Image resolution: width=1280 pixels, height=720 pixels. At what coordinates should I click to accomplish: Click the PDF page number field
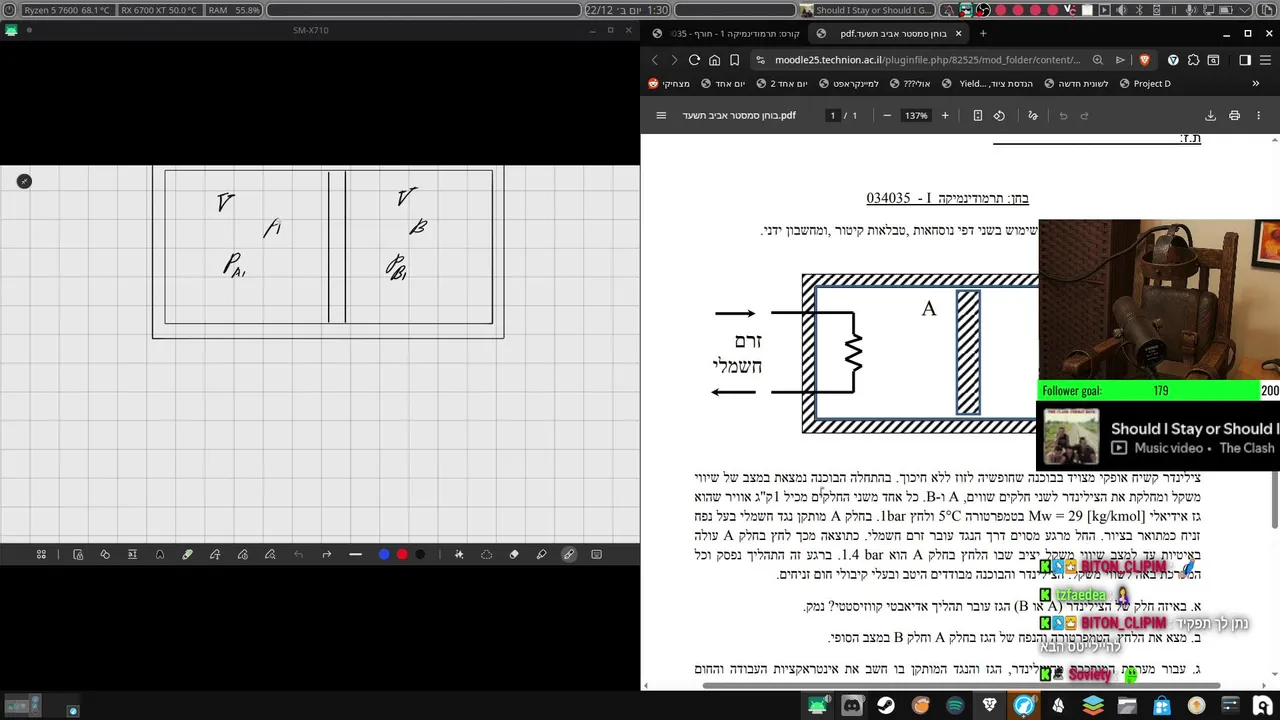click(832, 116)
